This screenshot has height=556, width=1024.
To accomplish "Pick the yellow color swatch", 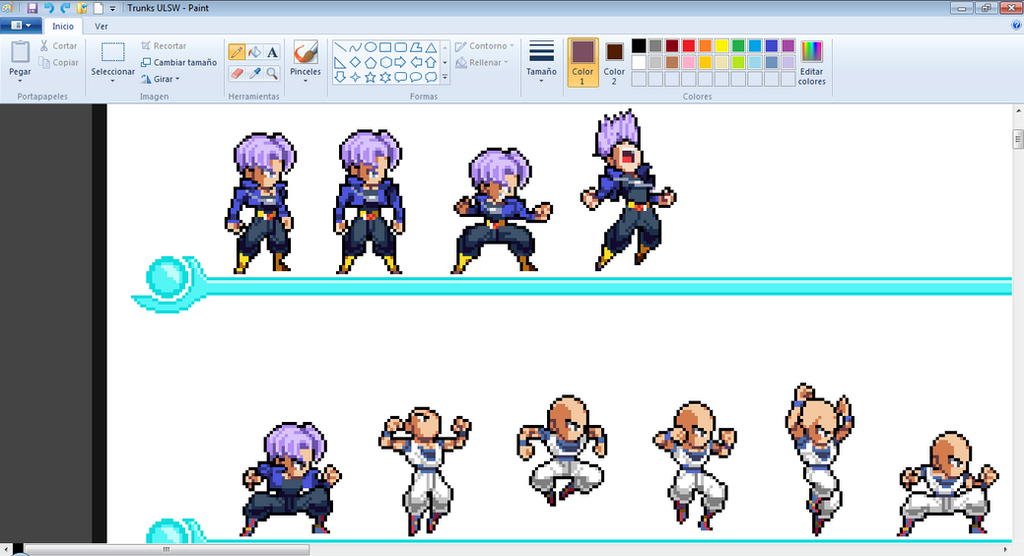I will tap(722, 46).
